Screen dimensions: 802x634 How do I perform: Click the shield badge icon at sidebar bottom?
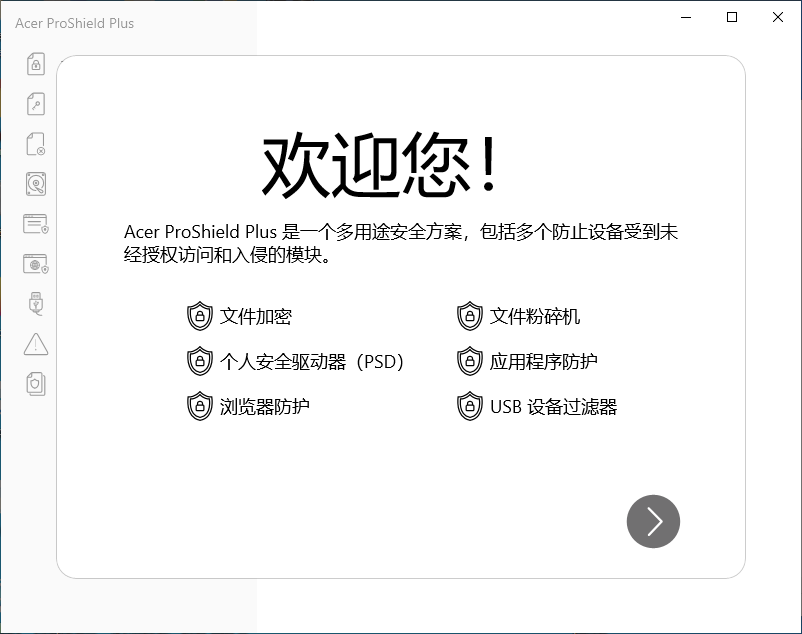(35, 383)
